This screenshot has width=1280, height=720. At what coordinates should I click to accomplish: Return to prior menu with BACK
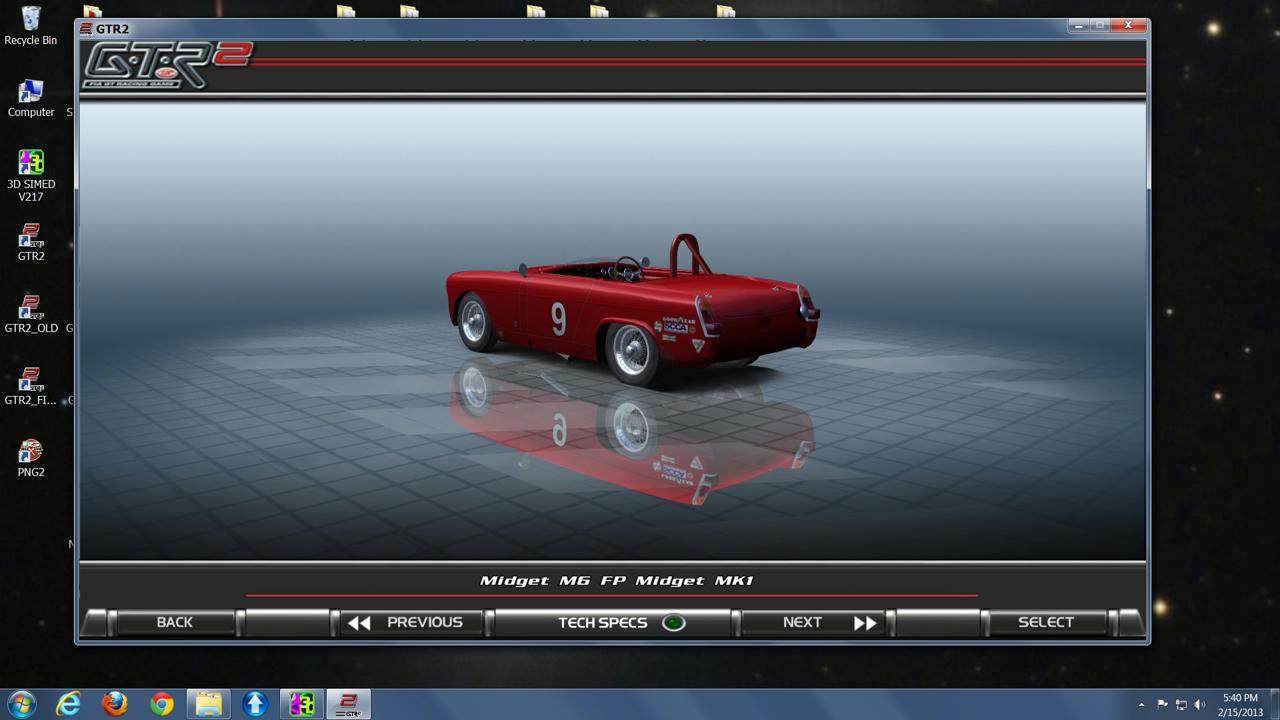coord(174,622)
